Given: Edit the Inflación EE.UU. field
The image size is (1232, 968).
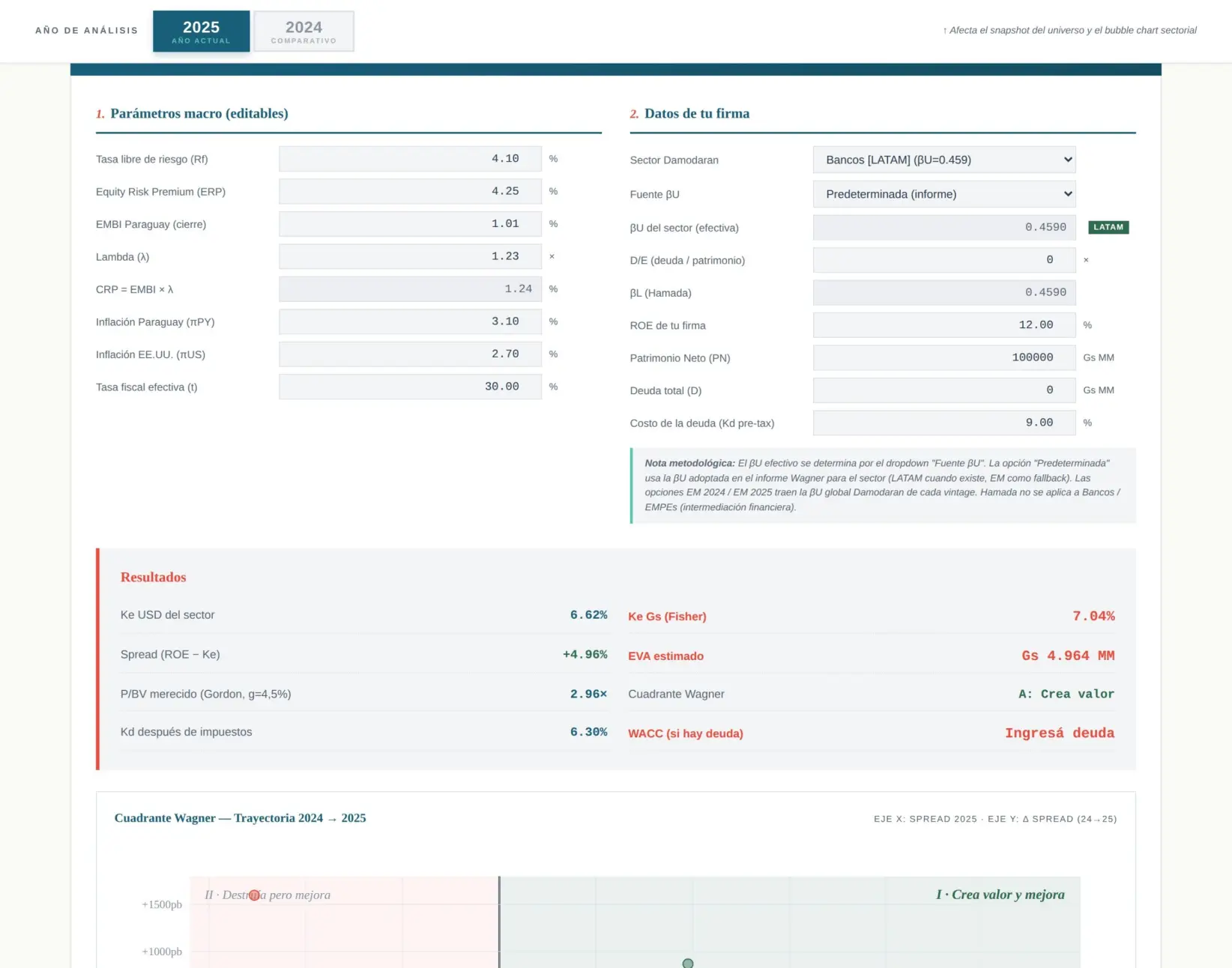Looking at the screenshot, I should (x=410, y=354).
